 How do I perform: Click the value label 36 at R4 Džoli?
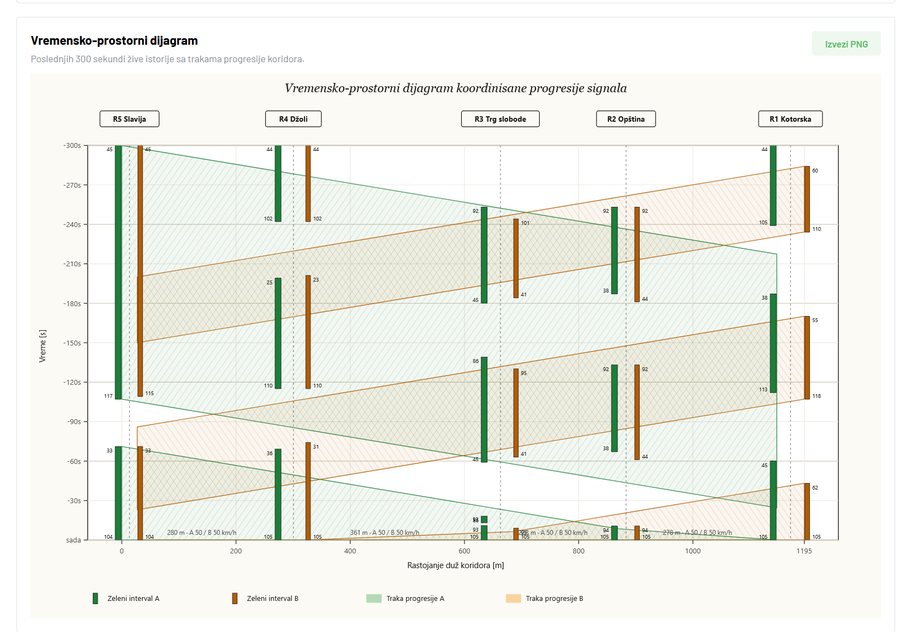(270, 453)
